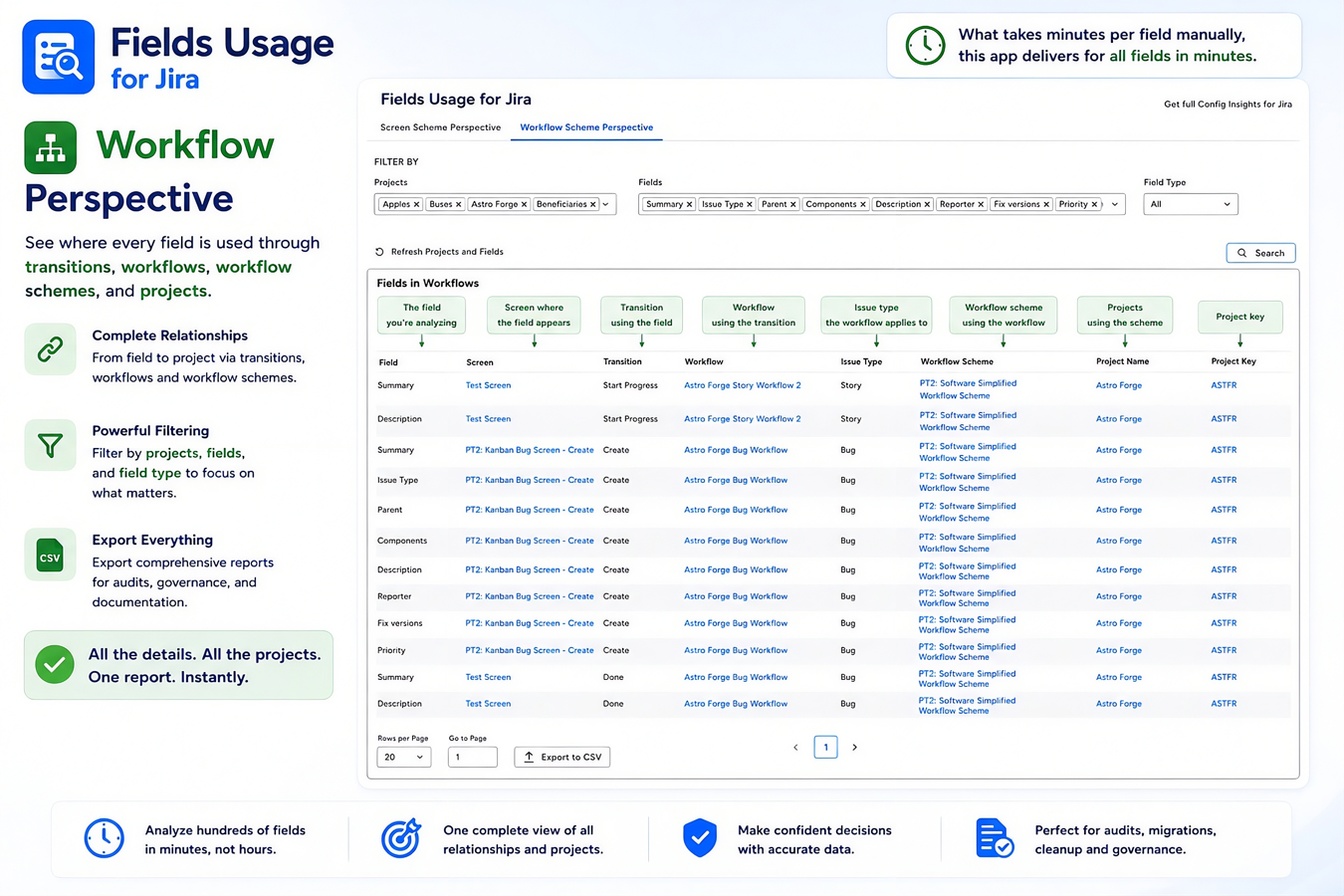
Task: Open the Field Type All dropdown
Action: point(1190,204)
